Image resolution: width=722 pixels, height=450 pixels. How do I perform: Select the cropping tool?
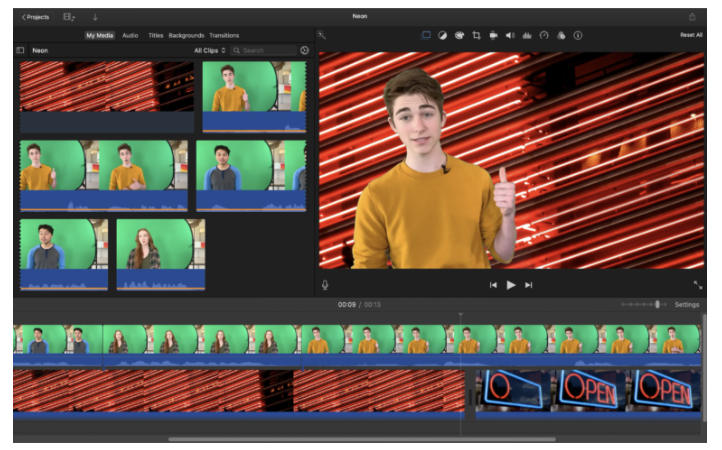[476, 35]
